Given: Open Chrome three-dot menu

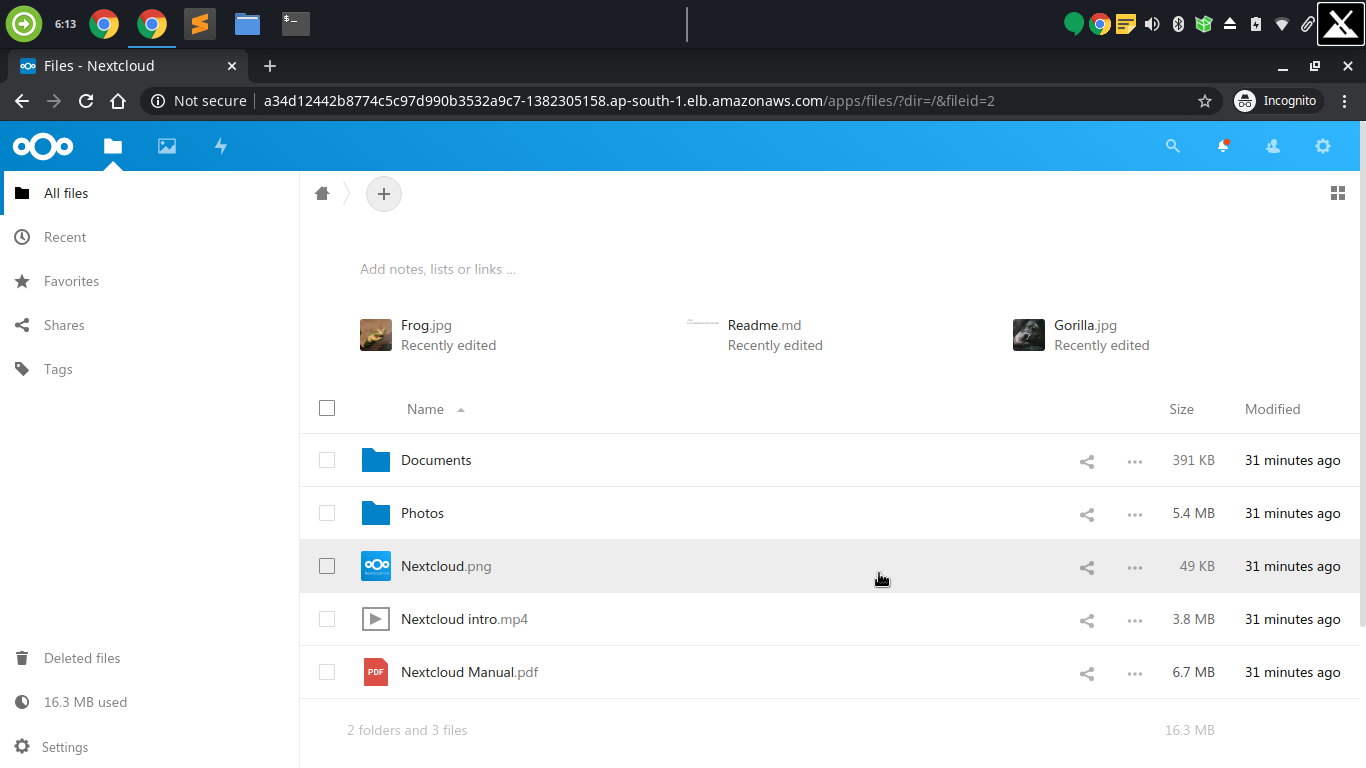Looking at the screenshot, I should click(1345, 101).
